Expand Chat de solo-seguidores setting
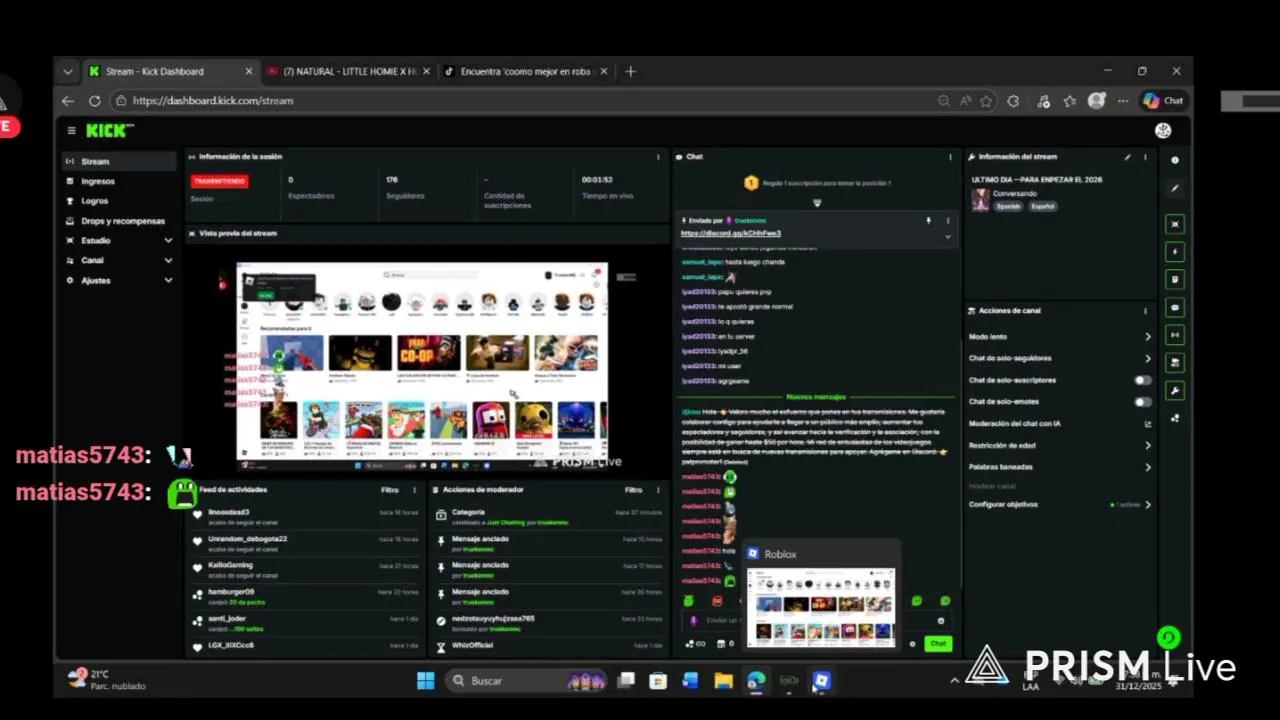 [x=1060, y=358]
